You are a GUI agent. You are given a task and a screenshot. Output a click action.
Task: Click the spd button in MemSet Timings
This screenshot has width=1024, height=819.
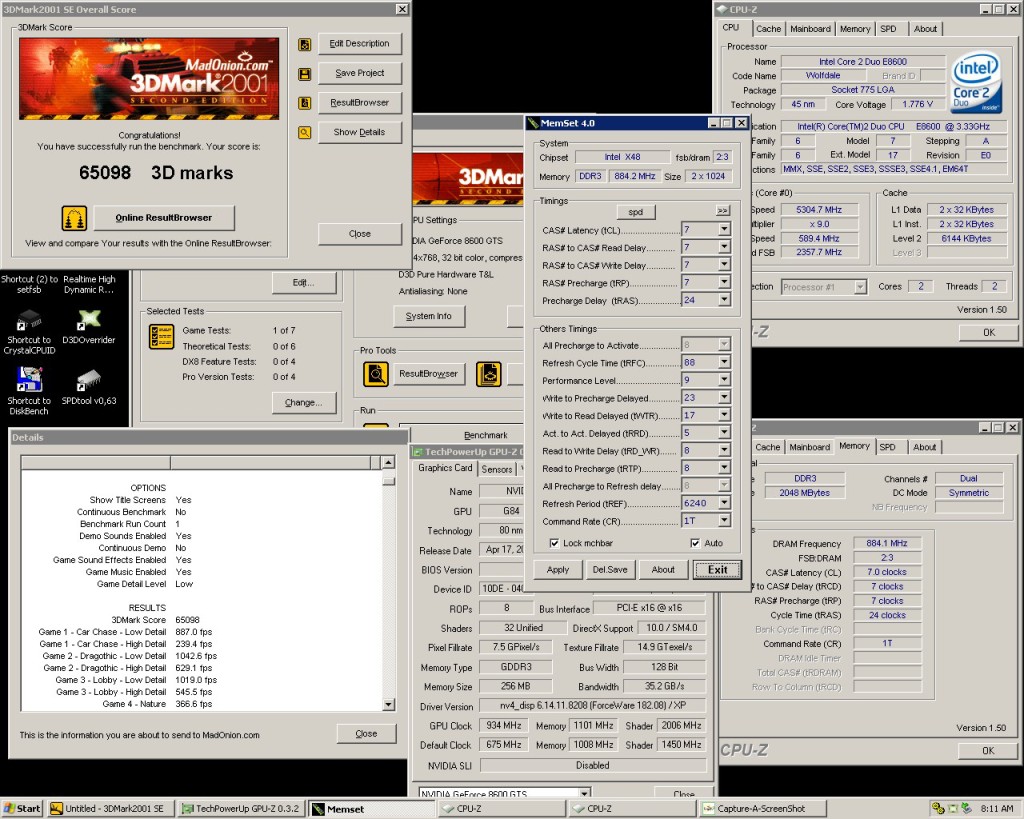point(635,212)
